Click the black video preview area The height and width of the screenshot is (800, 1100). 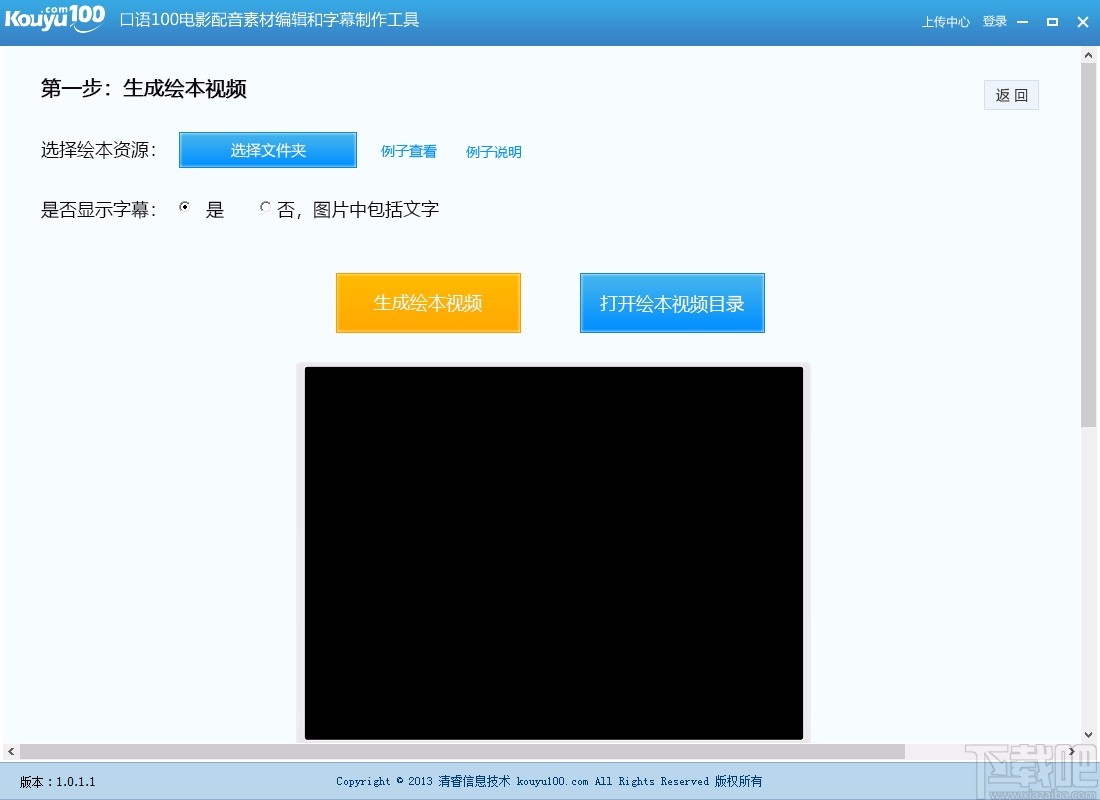coord(553,552)
